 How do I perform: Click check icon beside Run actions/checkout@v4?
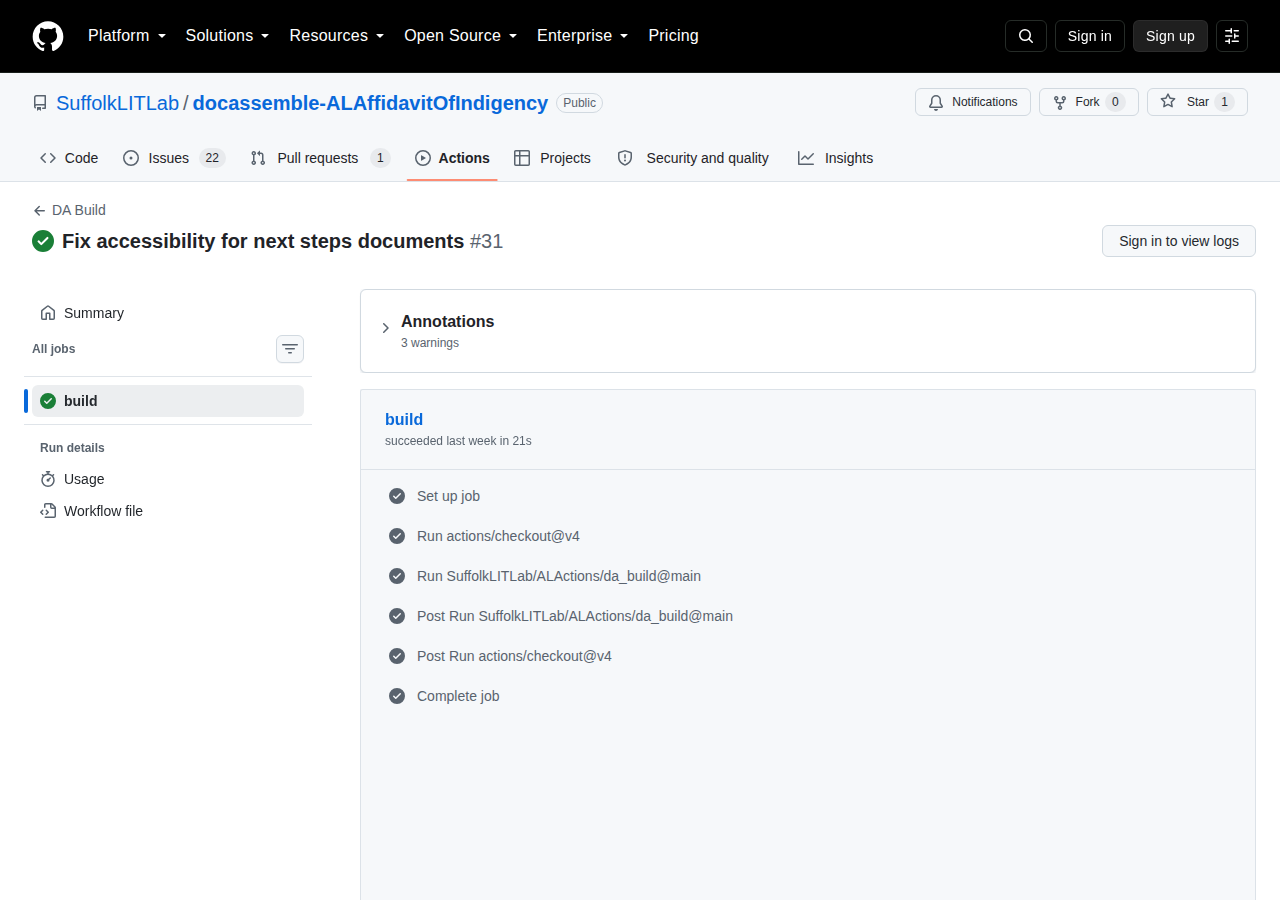point(397,536)
